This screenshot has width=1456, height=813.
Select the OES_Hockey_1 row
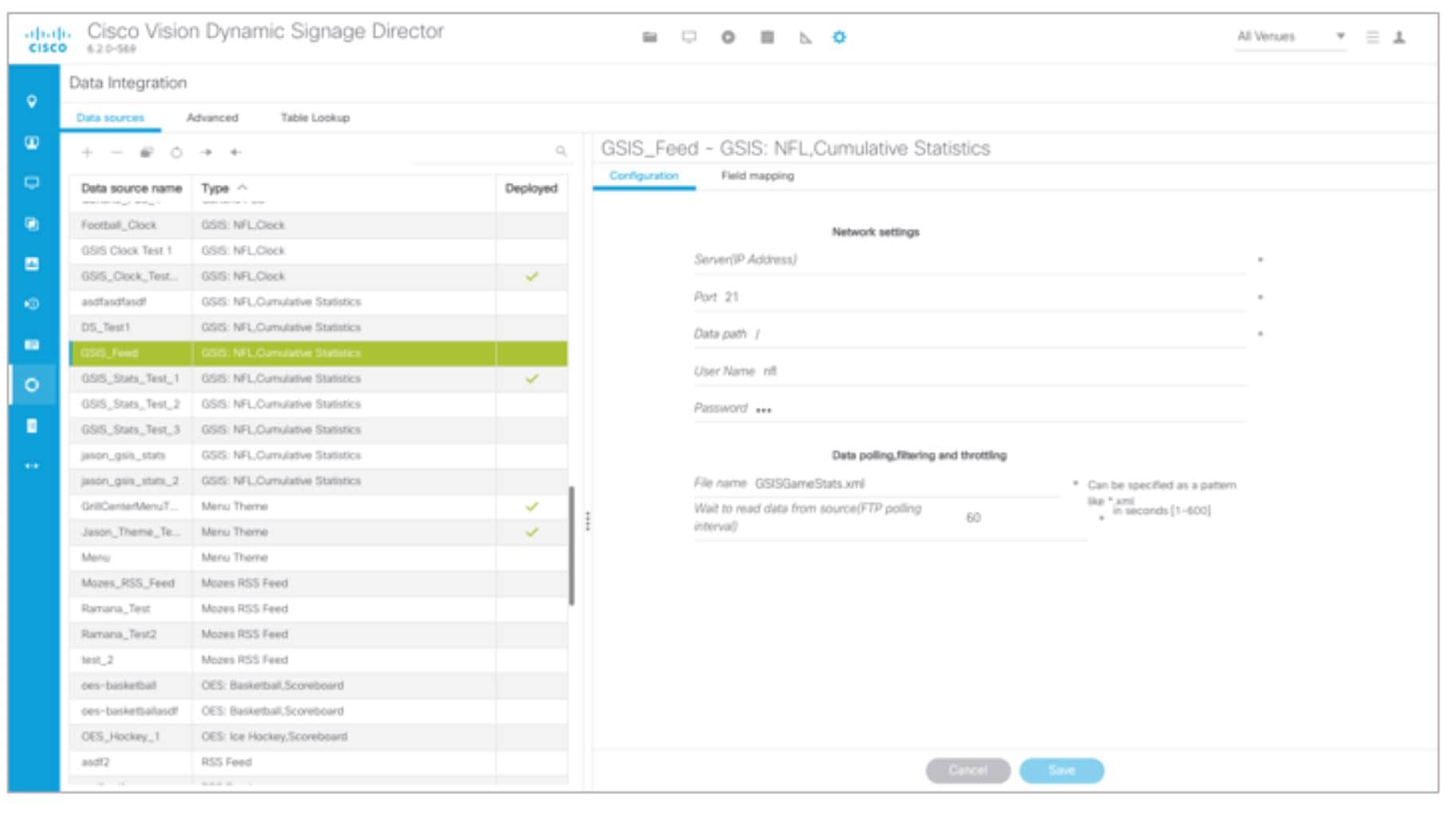point(319,736)
